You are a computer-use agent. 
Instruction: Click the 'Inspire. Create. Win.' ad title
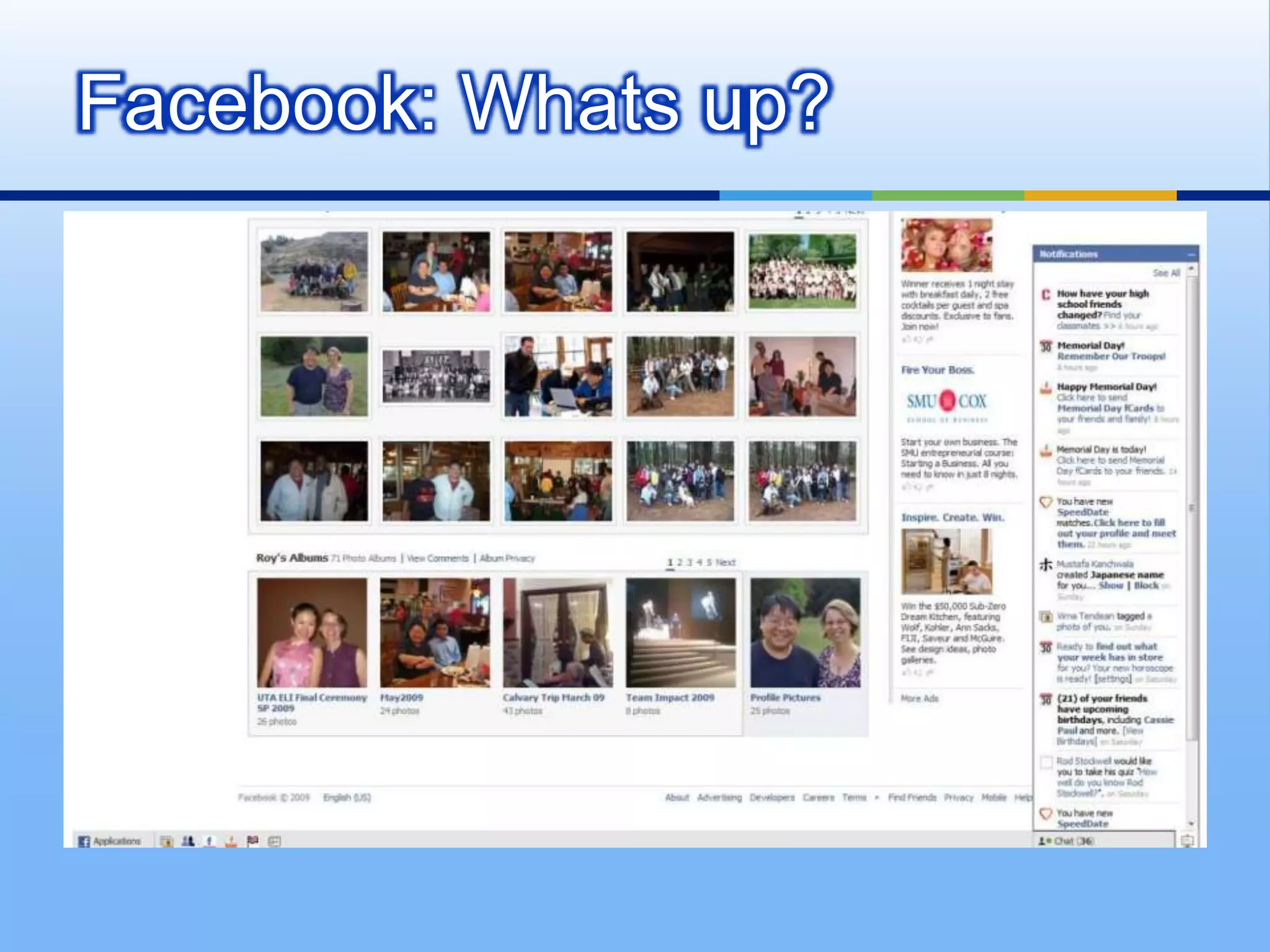[x=952, y=518]
